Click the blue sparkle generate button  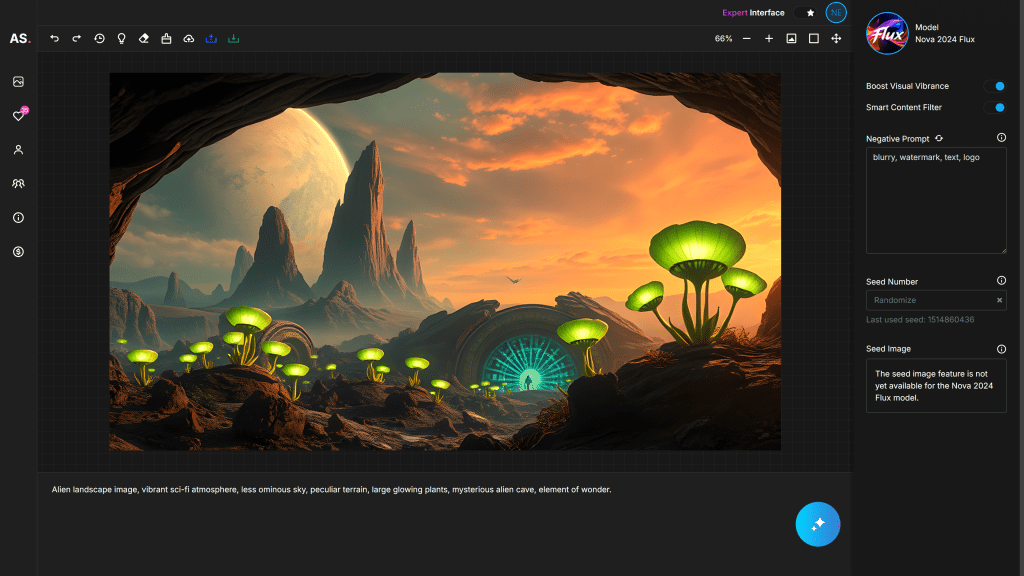[818, 524]
